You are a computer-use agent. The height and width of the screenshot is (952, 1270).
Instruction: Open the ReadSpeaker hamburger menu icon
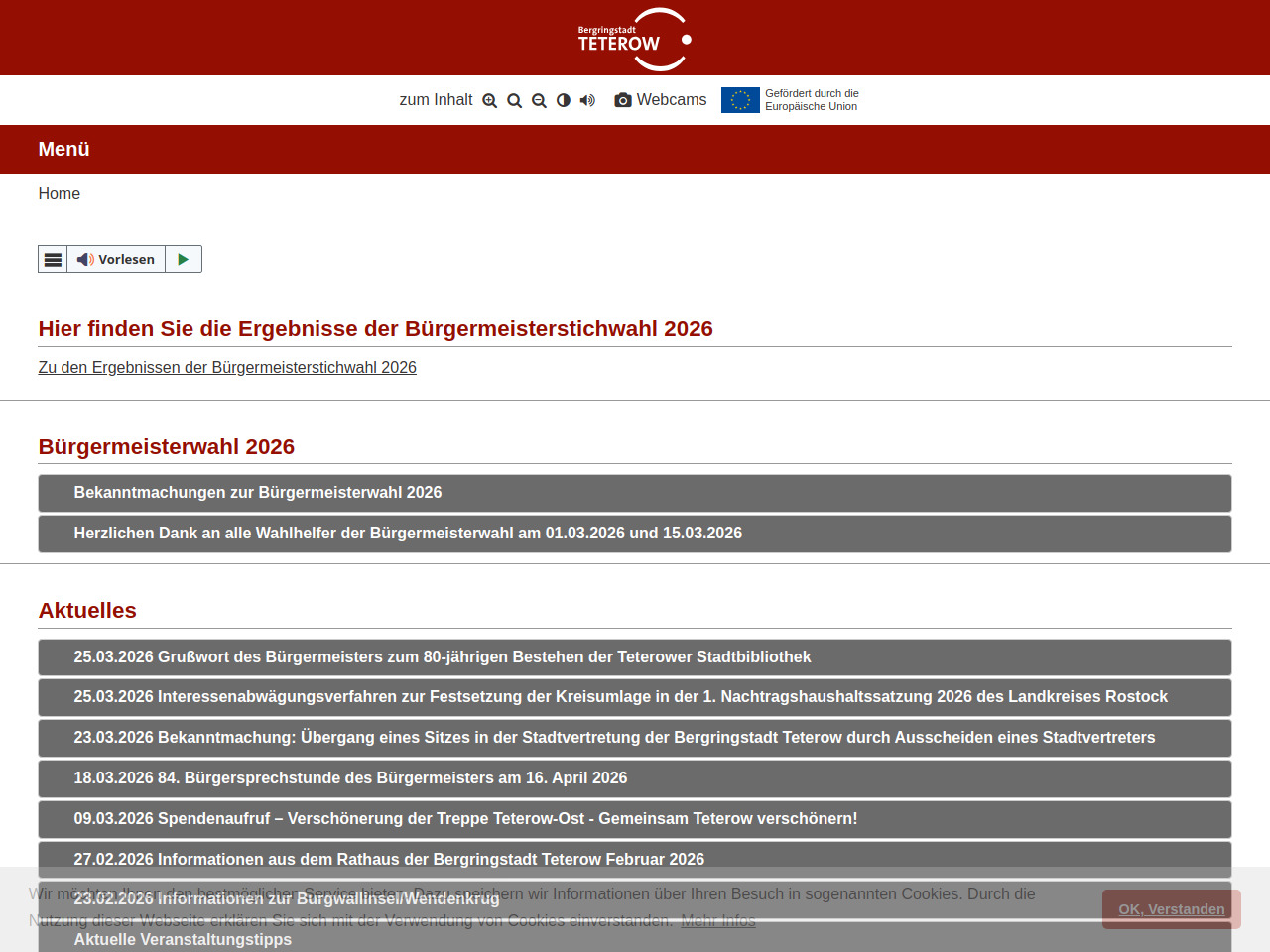coord(53,259)
